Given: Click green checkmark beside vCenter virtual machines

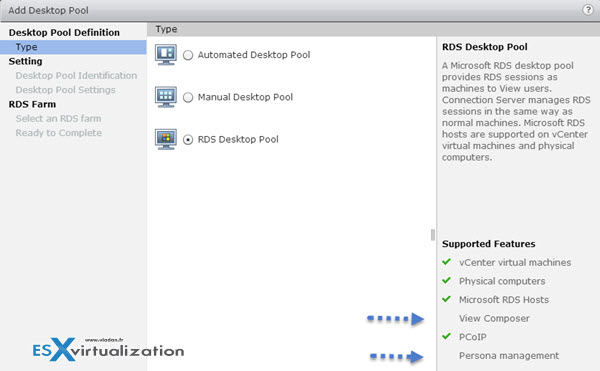Looking at the screenshot, I should (446, 262).
